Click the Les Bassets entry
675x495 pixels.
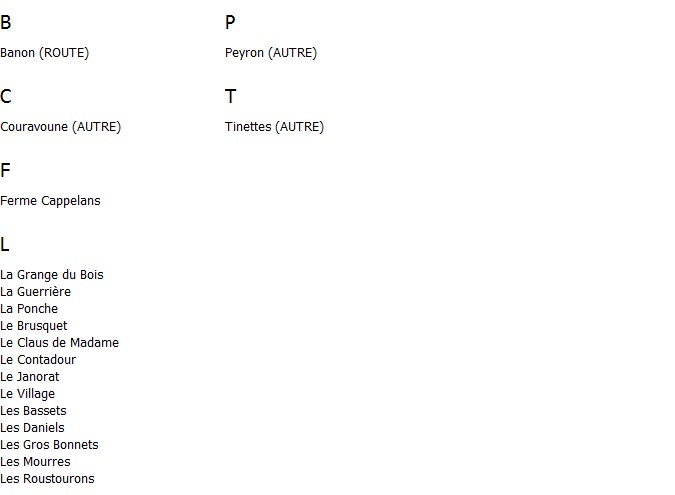(33, 411)
